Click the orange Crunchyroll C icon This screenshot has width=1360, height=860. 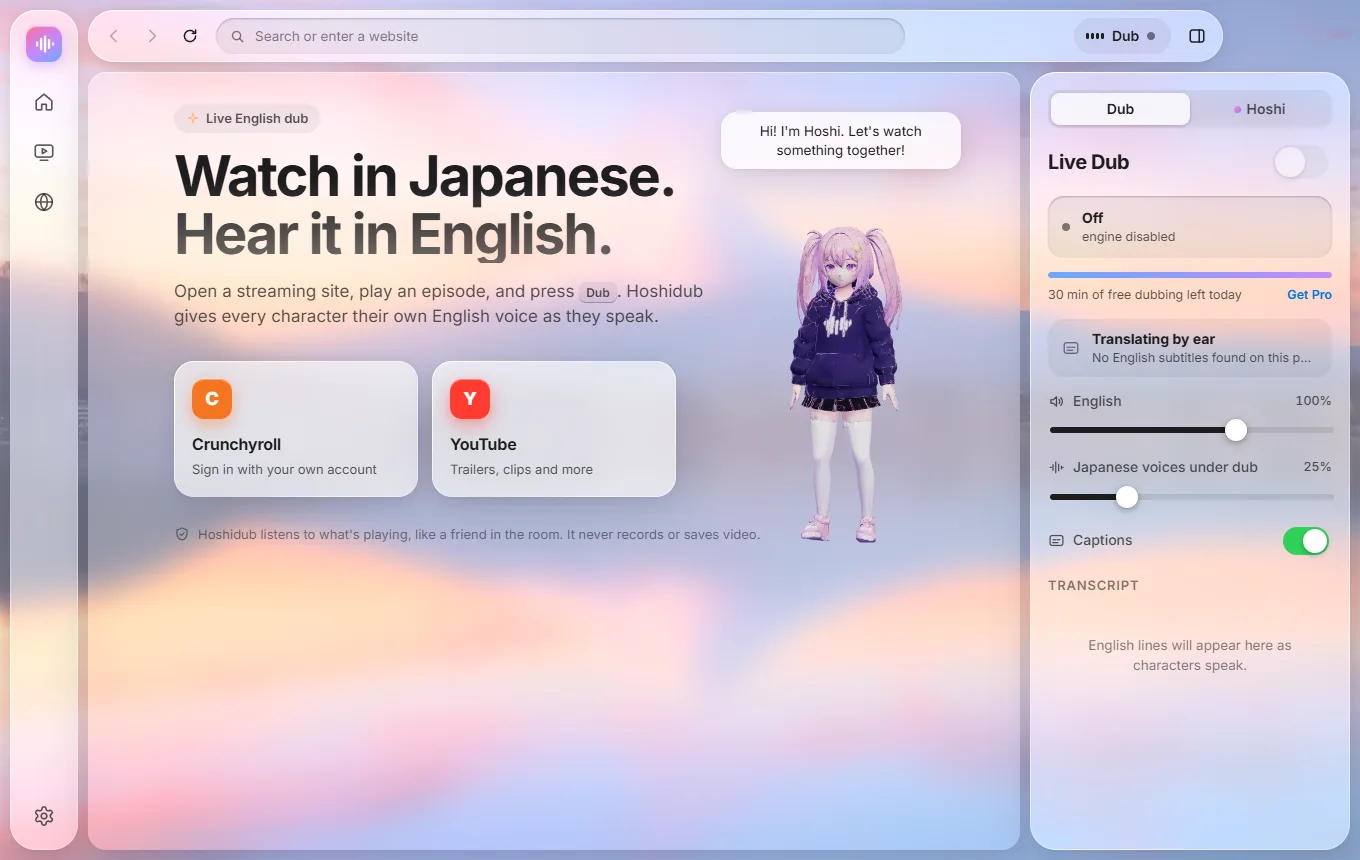pos(212,399)
